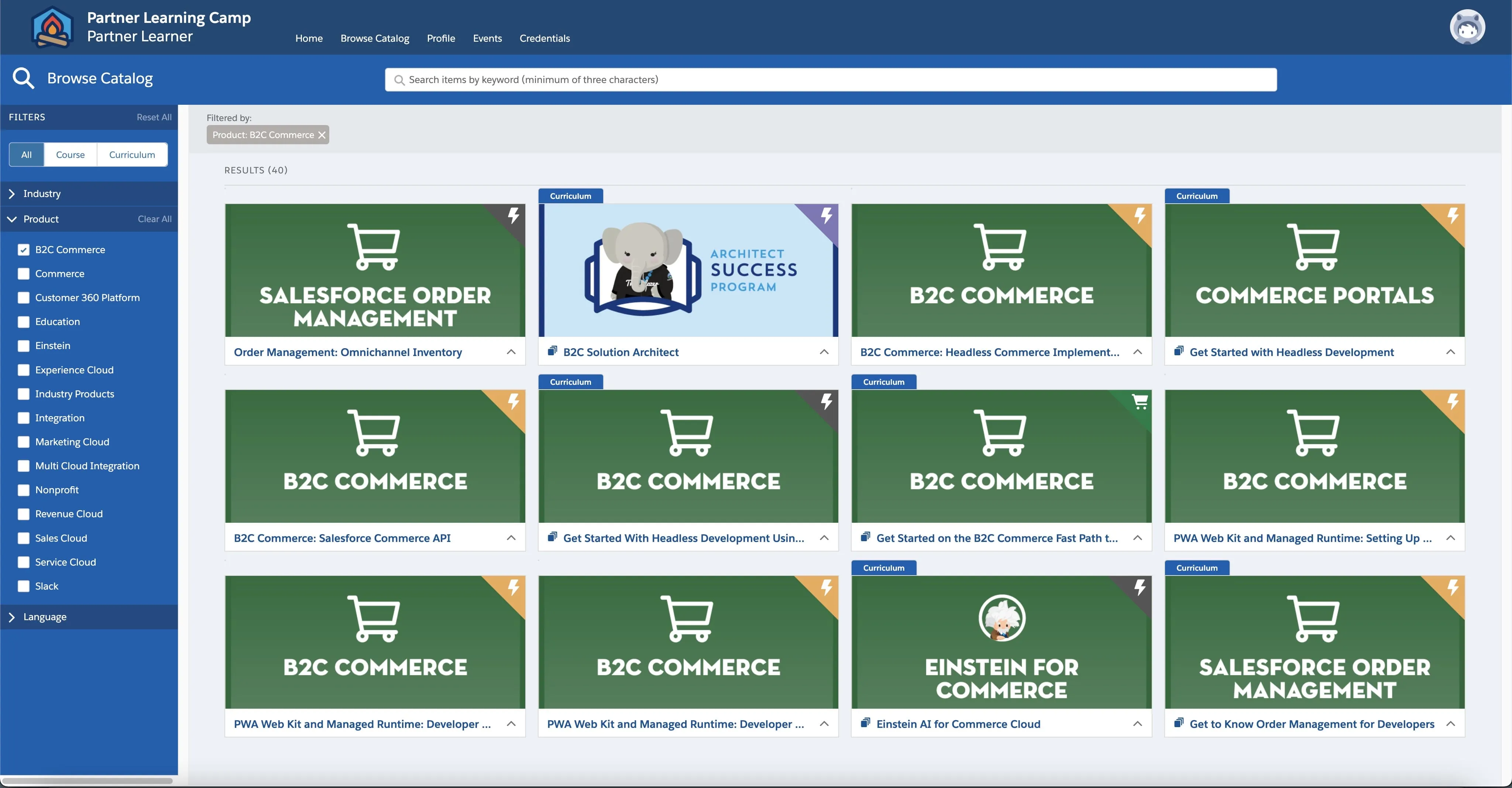Click the lightning badge on Salesforce Commerce API card
Viewport: 1512px width, 788px height.
coord(513,401)
